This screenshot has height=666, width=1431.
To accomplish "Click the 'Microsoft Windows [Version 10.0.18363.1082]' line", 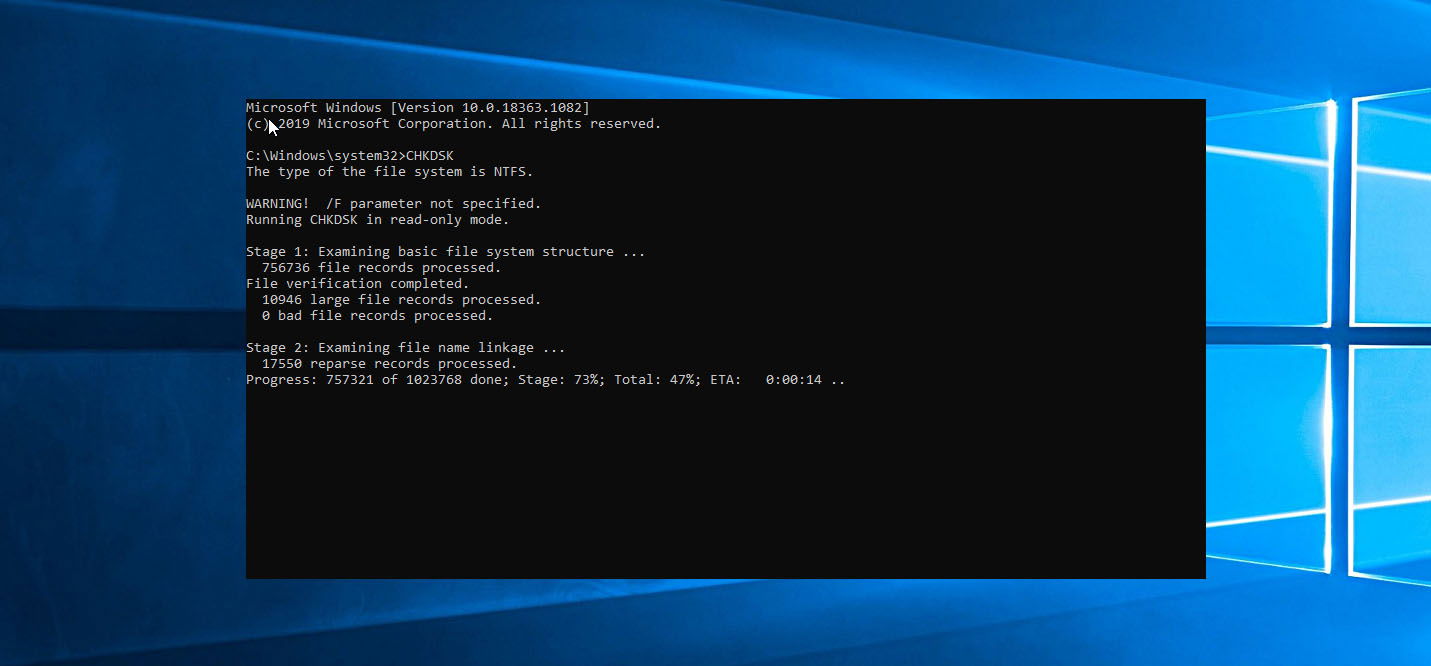I will click(418, 108).
